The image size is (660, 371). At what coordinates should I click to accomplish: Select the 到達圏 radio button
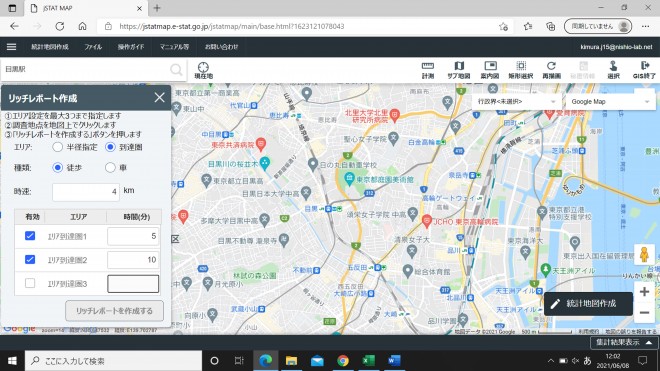[110, 147]
